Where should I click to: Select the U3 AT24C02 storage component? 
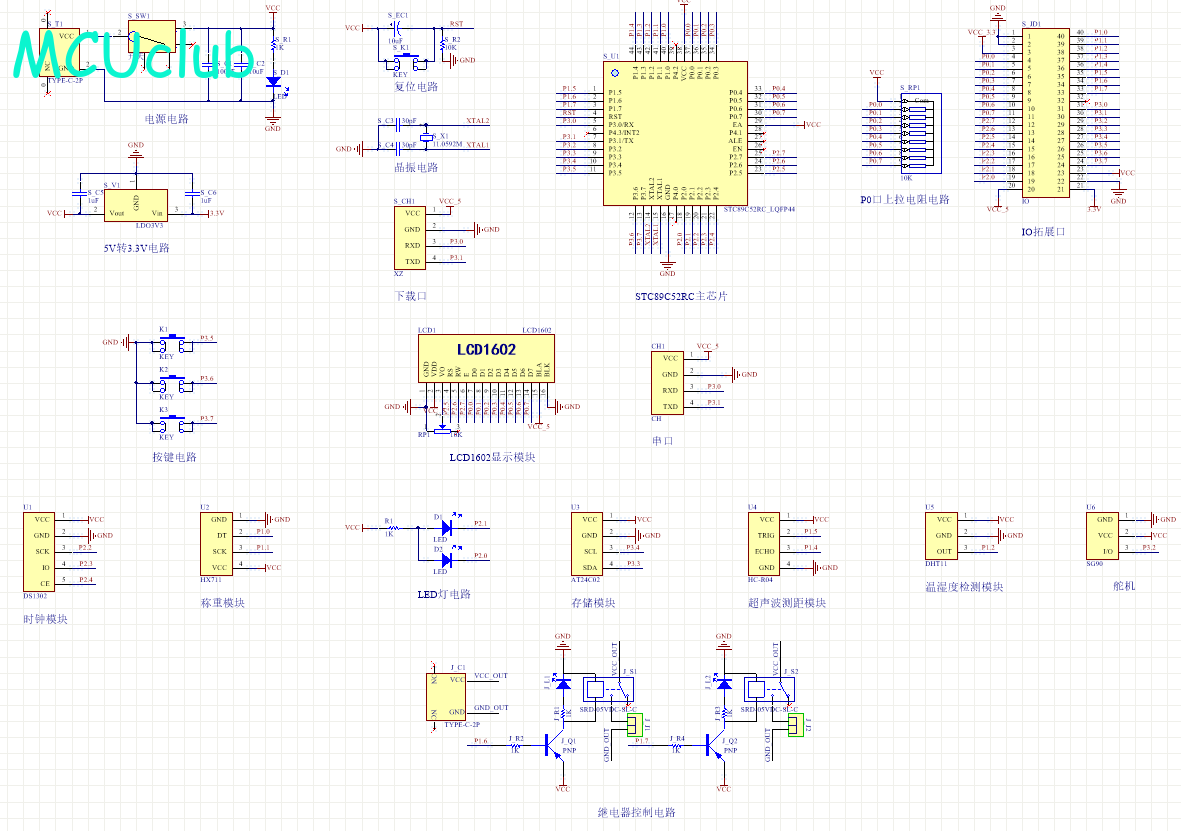586,544
